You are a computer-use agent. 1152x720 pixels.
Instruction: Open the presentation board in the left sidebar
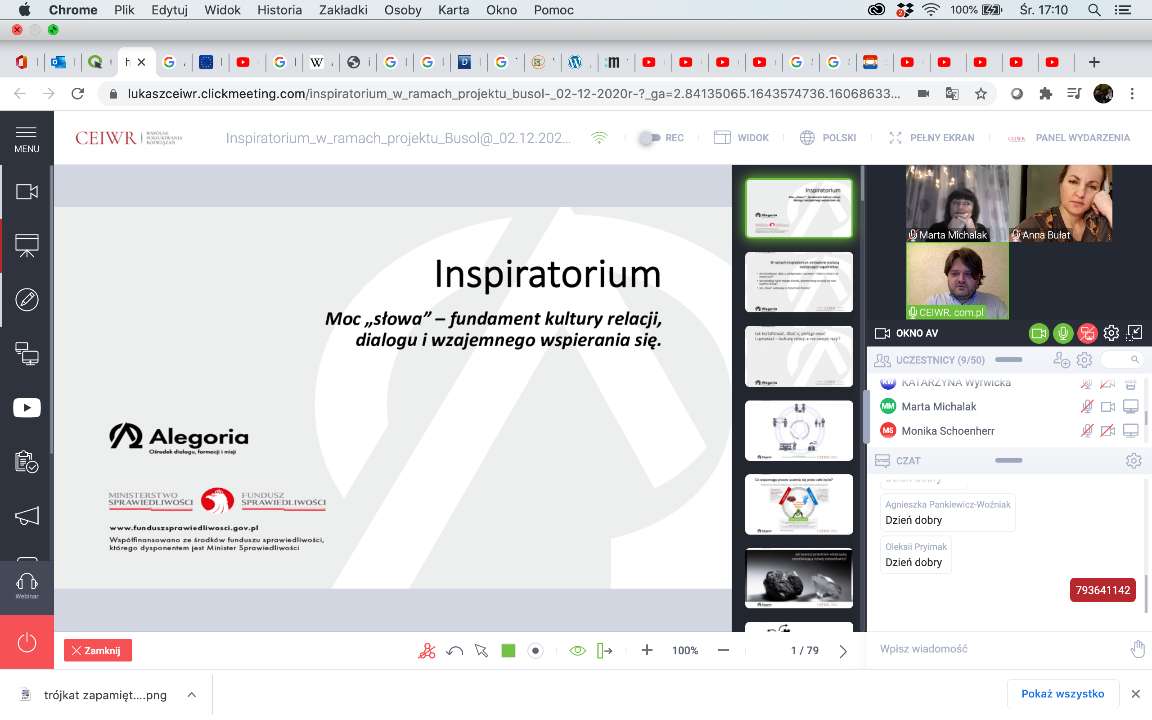click(26, 245)
